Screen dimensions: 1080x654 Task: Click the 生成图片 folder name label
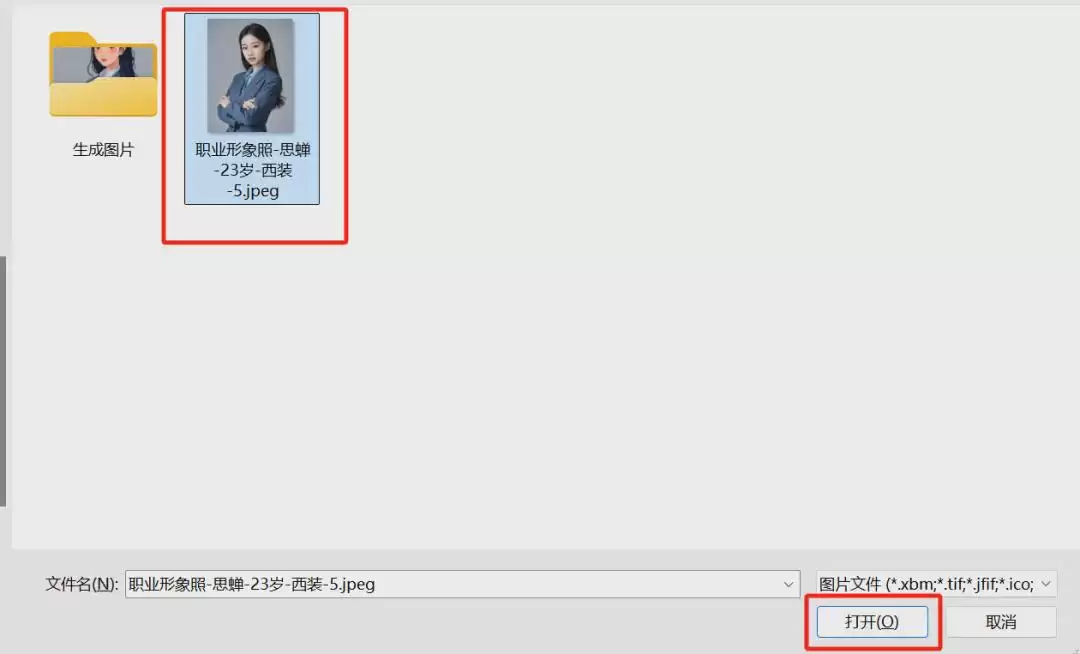pyautogui.click(x=103, y=149)
